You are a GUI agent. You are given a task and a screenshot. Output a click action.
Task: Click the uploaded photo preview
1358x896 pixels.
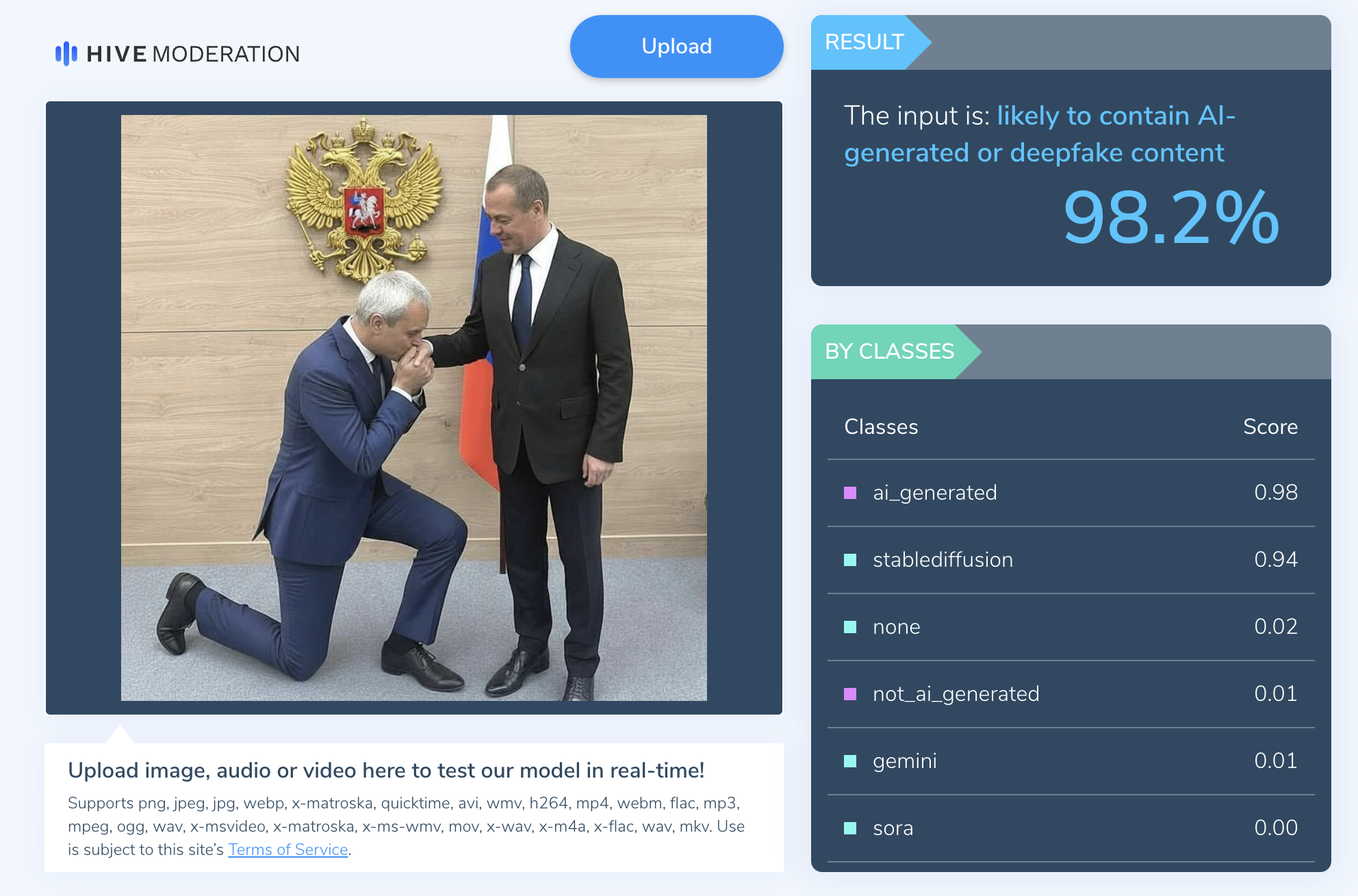(413, 407)
